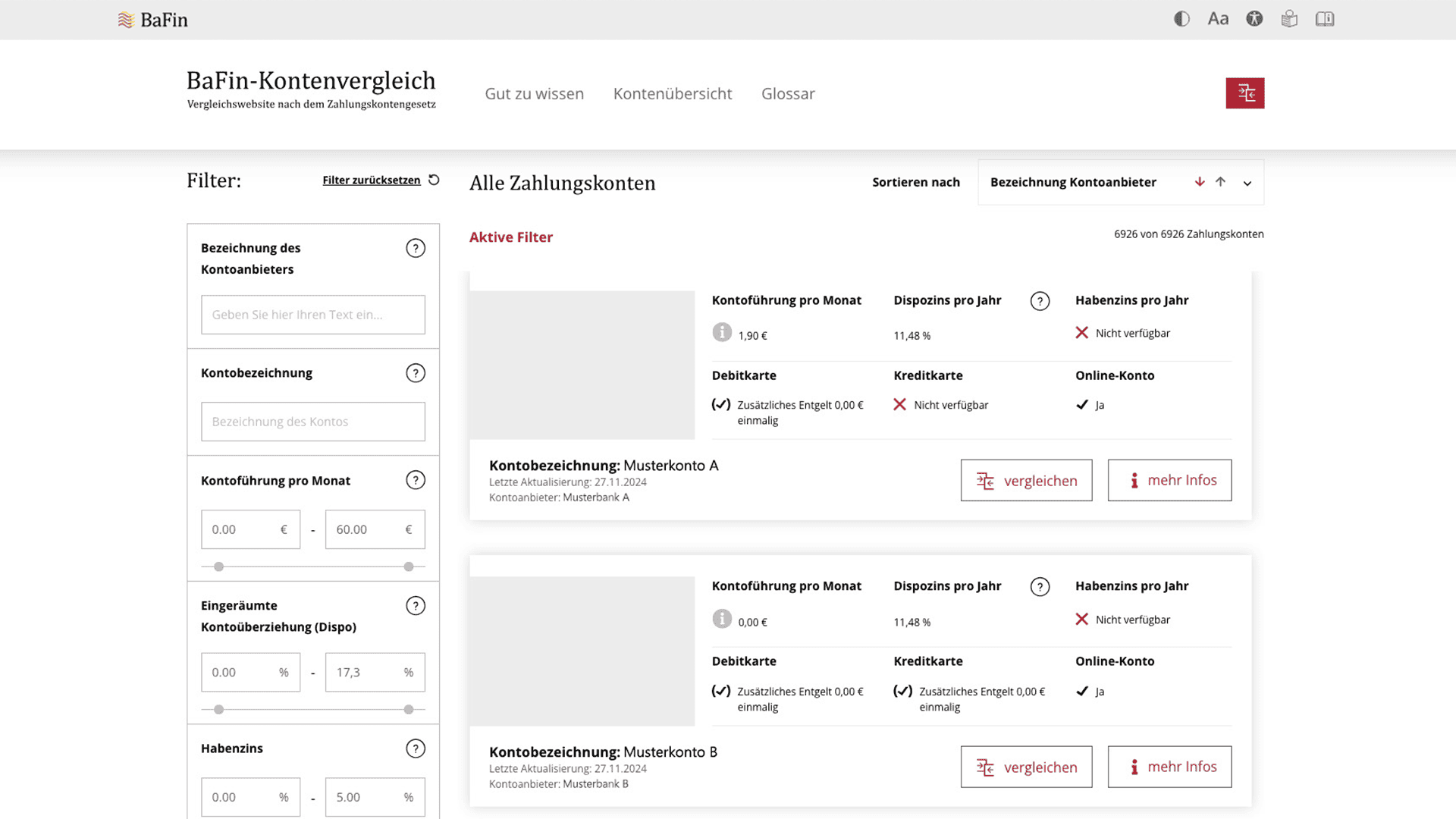1456x819 pixels.
Task: Click the Musterkonto B logo placeholder
Action: (582, 651)
